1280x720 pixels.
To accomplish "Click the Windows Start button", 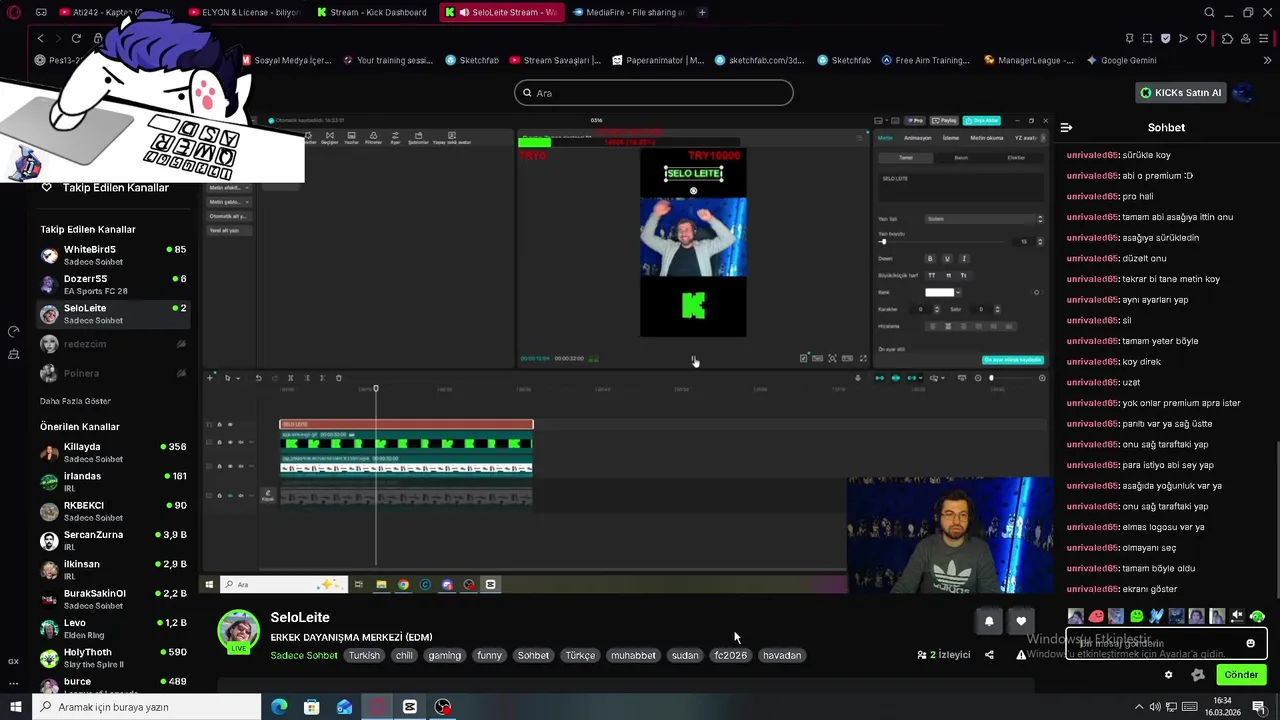I will point(14,707).
